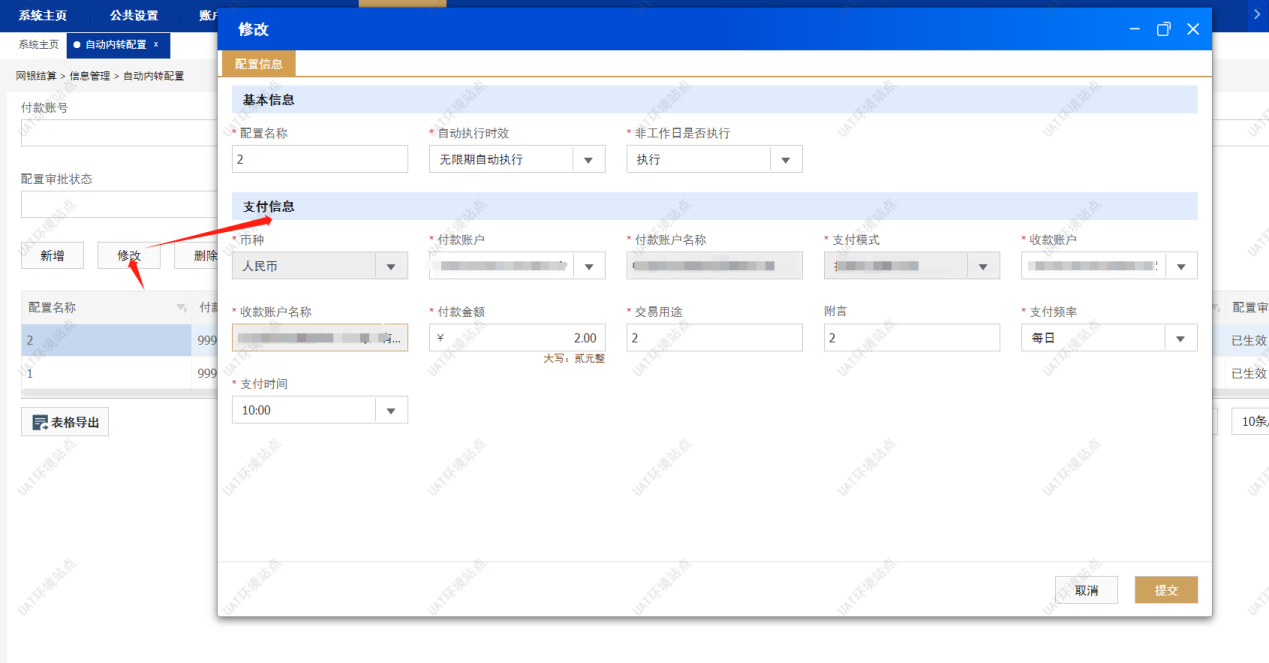The image size is (1269, 663).
Task: Click the 取消 cancel button
Action: (1086, 590)
